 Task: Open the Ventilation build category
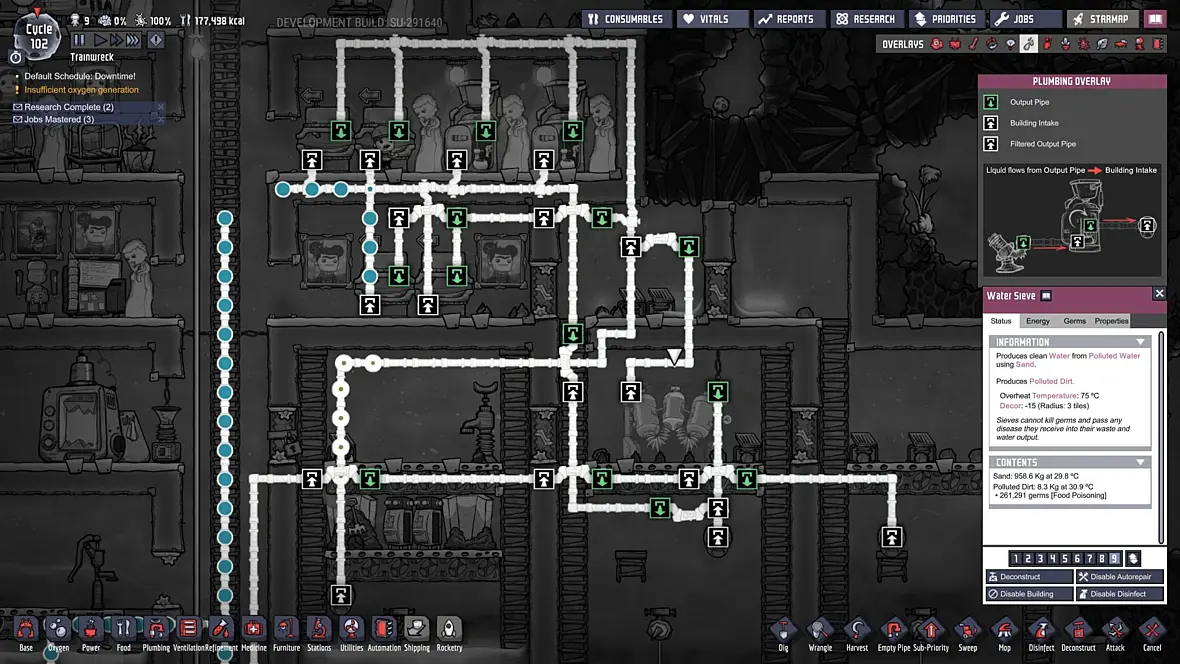point(188,633)
